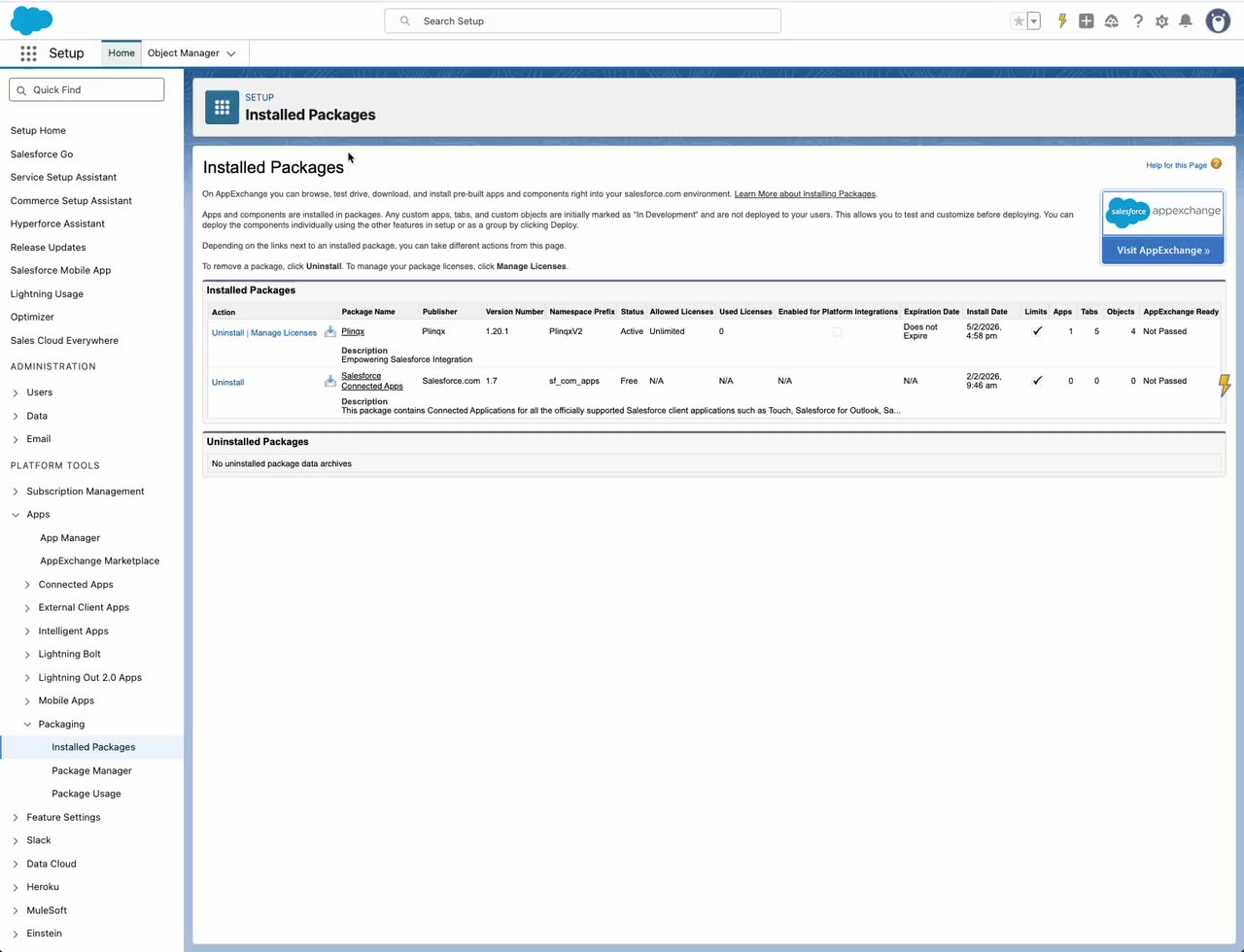Click the Quick Find input box
Viewport: 1244px width, 952px height.
click(86, 89)
